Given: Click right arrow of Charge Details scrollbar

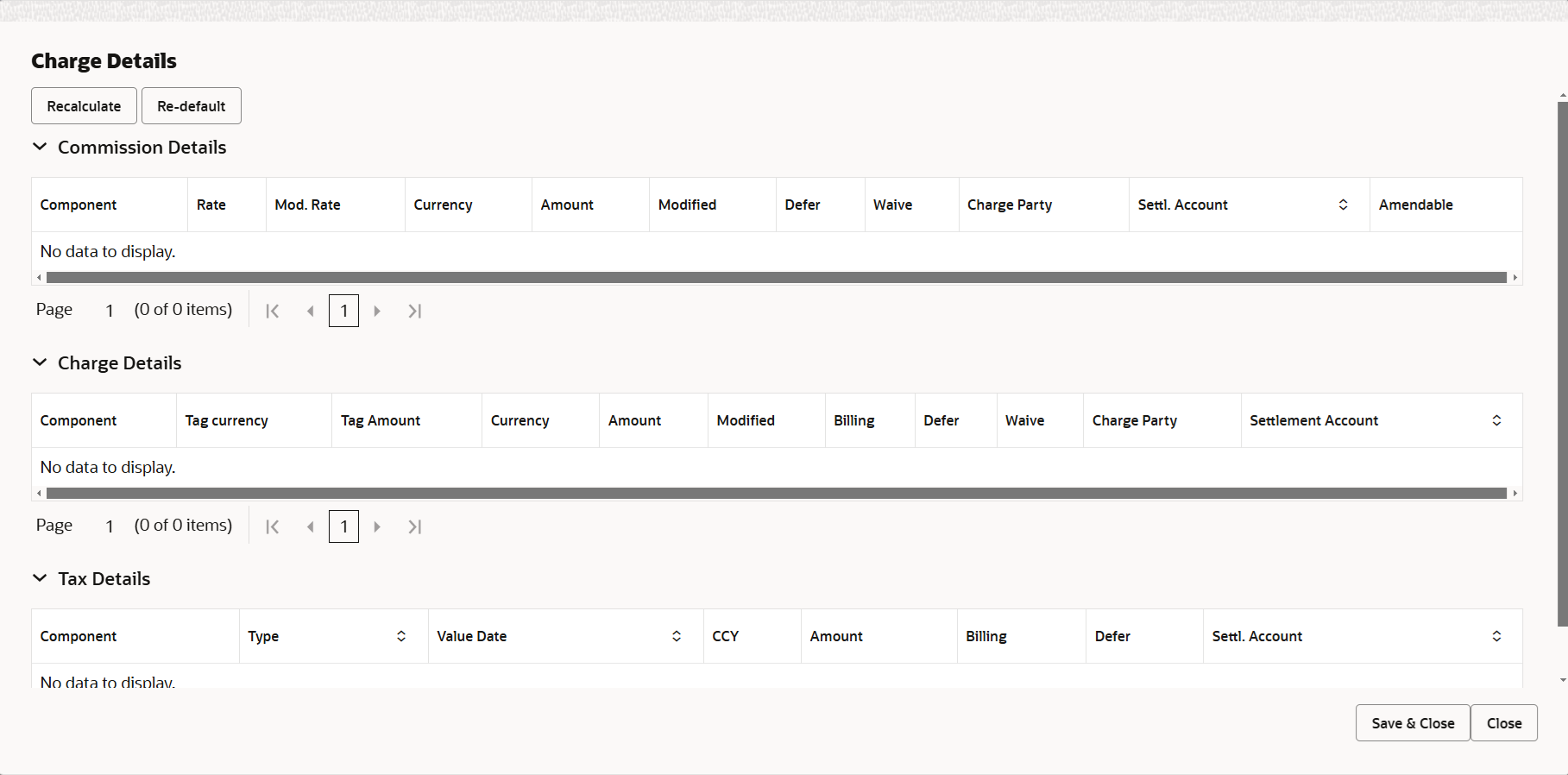Looking at the screenshot, I should click(x=1515, y=493).
